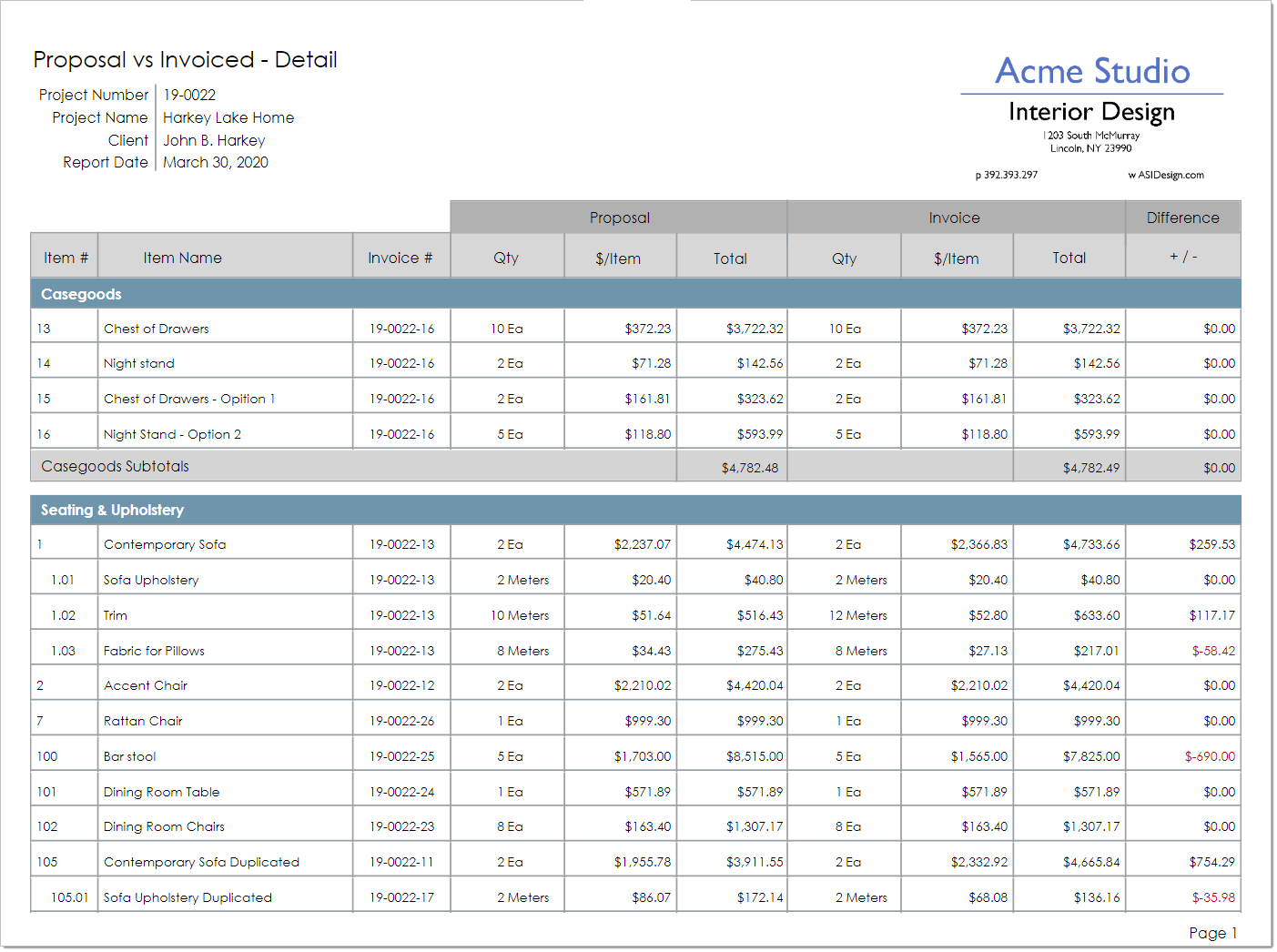1277x952 pixels.
Task: Click Casegoods invoice subtotal $4,782.49
Action: click(1091, 468)
